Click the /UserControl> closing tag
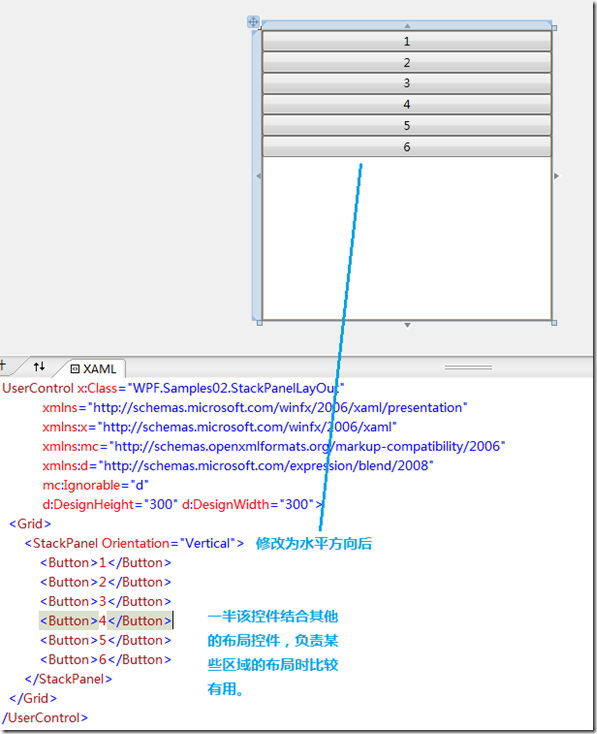 [x=45, y=718]
